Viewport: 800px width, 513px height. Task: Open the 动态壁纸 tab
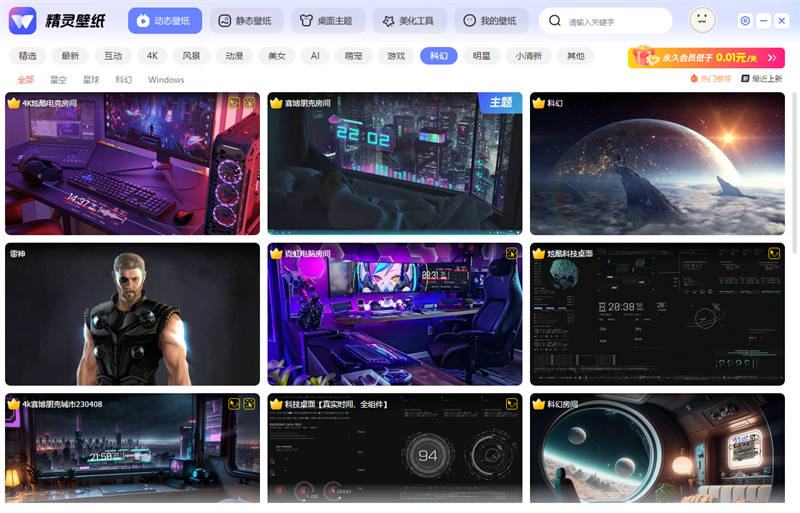coord(165,21)
